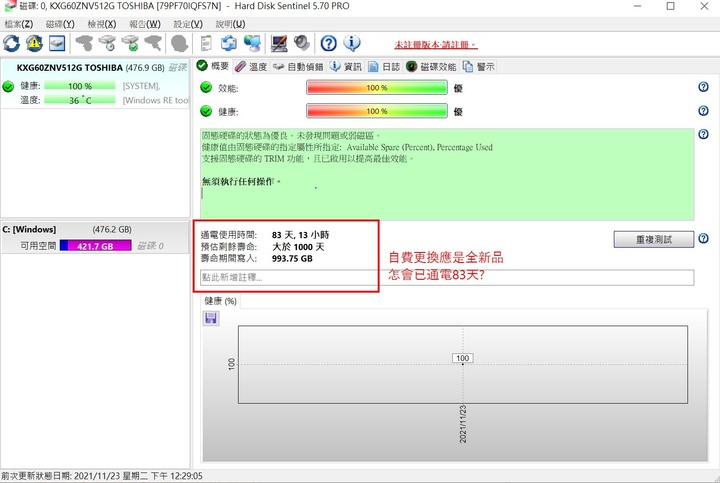Click the report document toolbar icon
This screenshot has width=720, height=483.
pyautogui.click(x=206, y=43)
